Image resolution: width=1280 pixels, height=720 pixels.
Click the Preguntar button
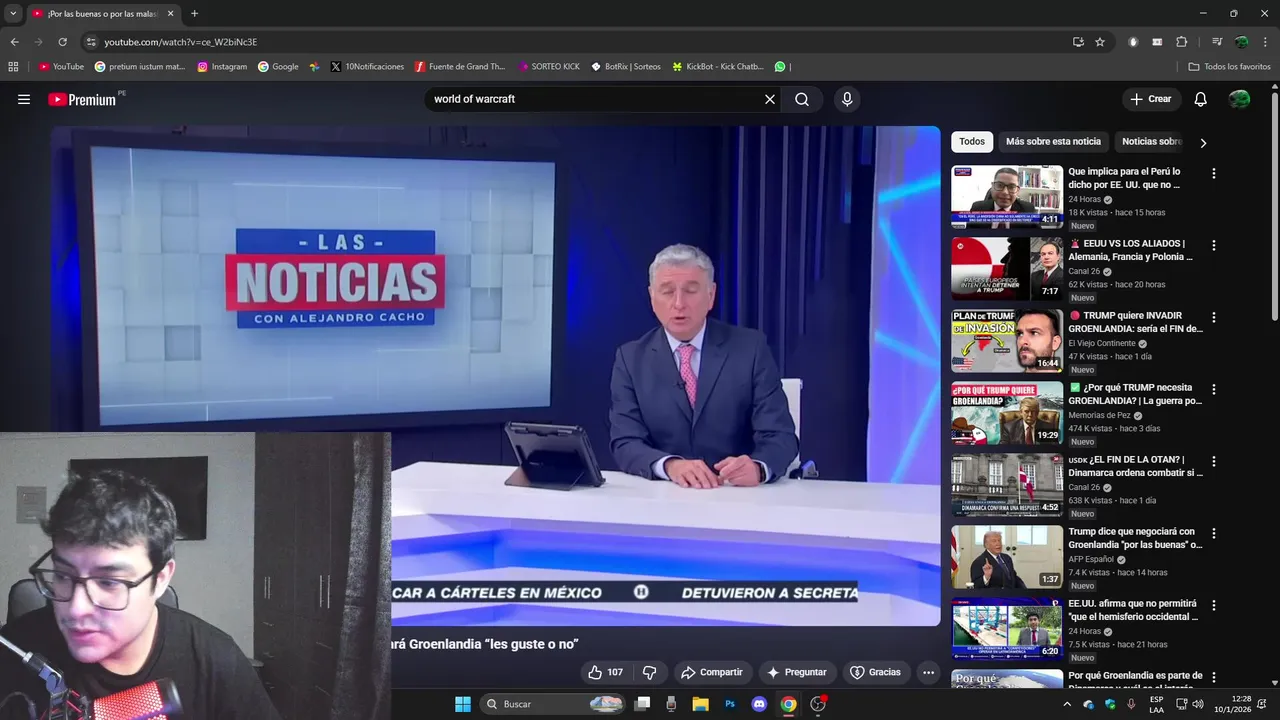coord(797,672)
